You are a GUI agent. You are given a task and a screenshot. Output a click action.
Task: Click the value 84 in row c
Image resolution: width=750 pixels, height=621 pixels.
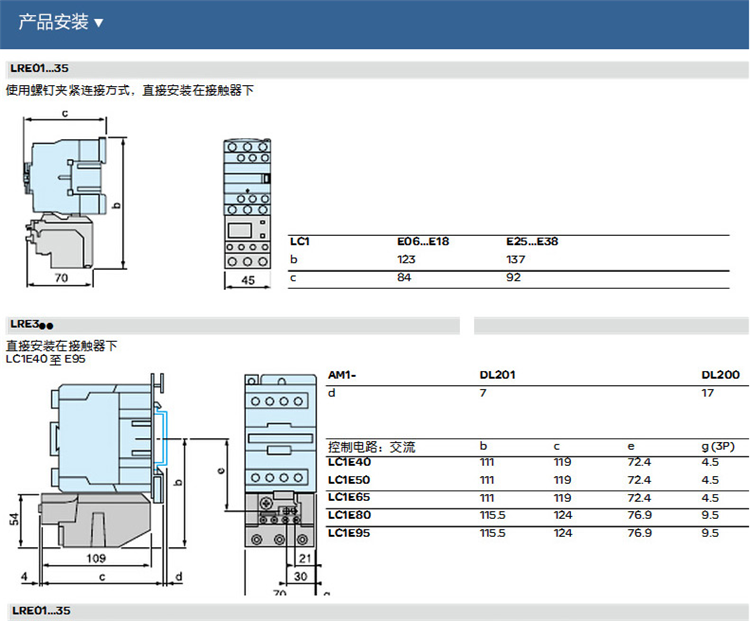pos(404,277)
